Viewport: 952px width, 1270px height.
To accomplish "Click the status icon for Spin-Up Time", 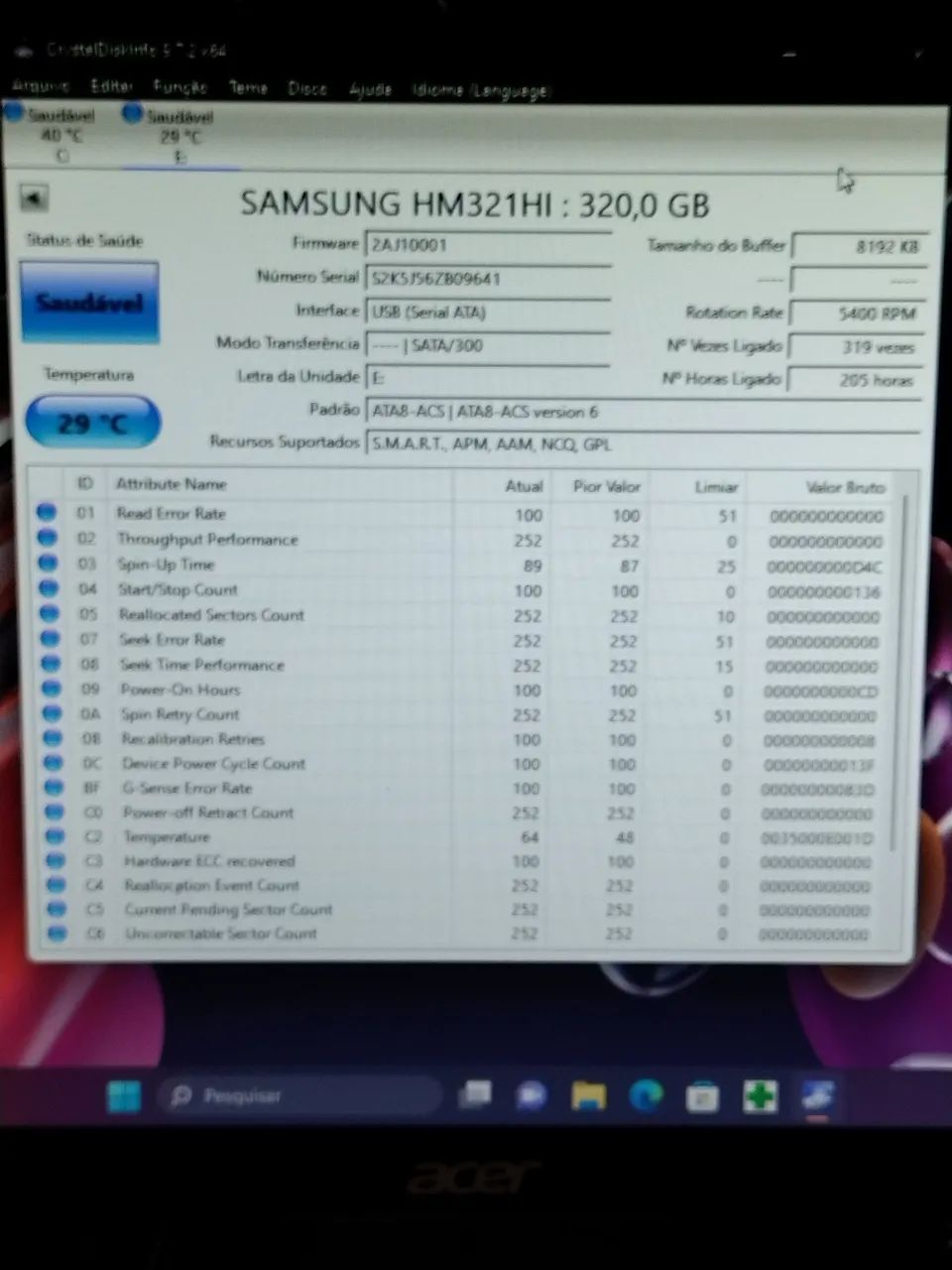I will pos(48,564).
